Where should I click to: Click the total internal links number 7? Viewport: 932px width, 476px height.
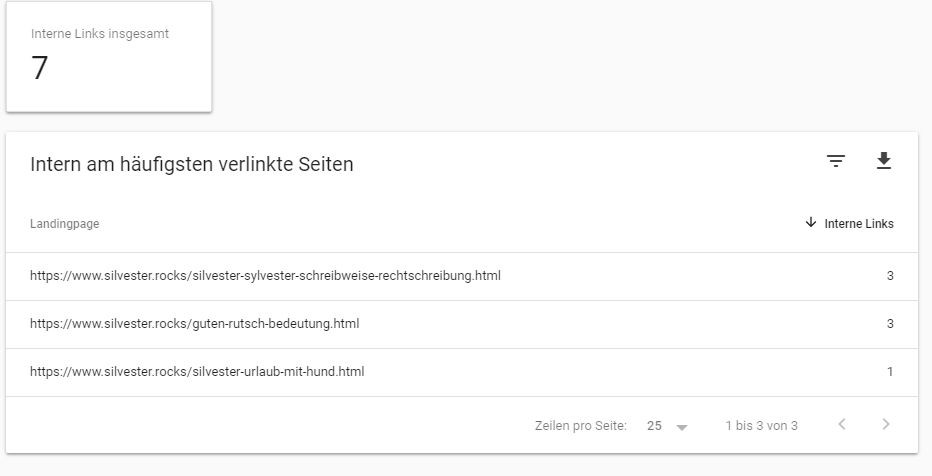[x=40, y=69]
